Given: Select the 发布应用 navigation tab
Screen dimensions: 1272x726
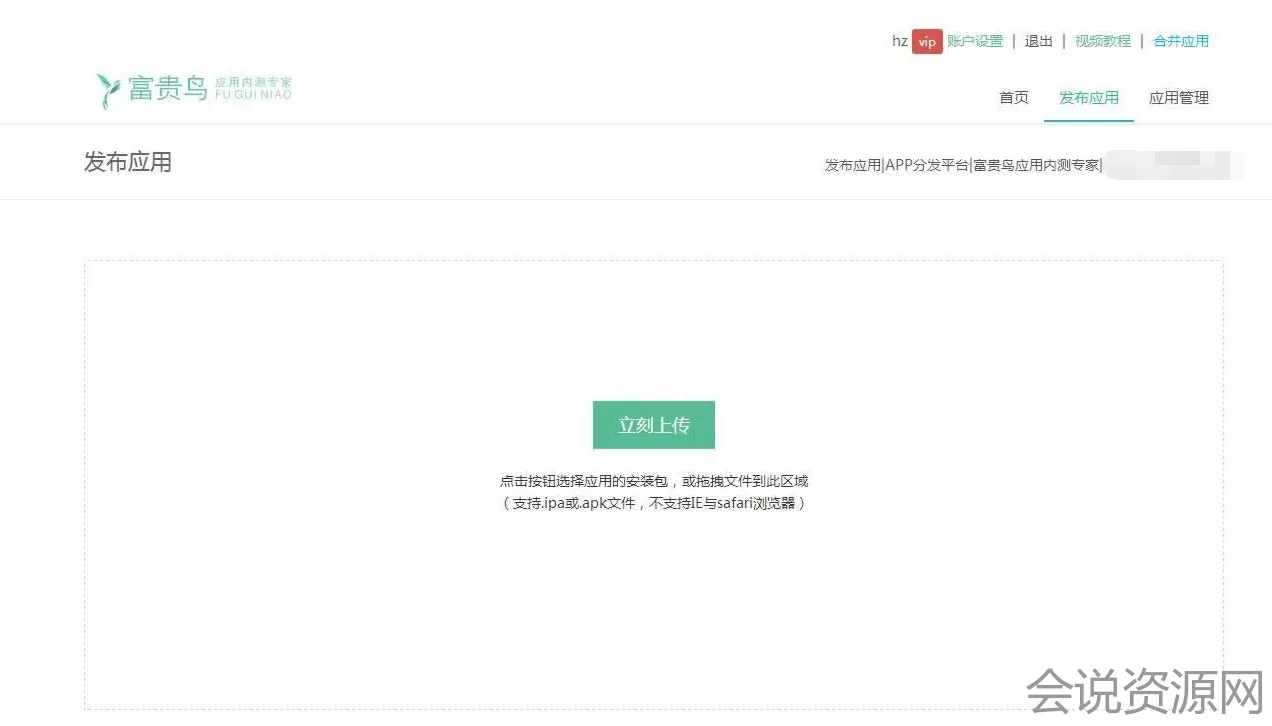Looking at the screenshot, I should [x=1088, y=97].
